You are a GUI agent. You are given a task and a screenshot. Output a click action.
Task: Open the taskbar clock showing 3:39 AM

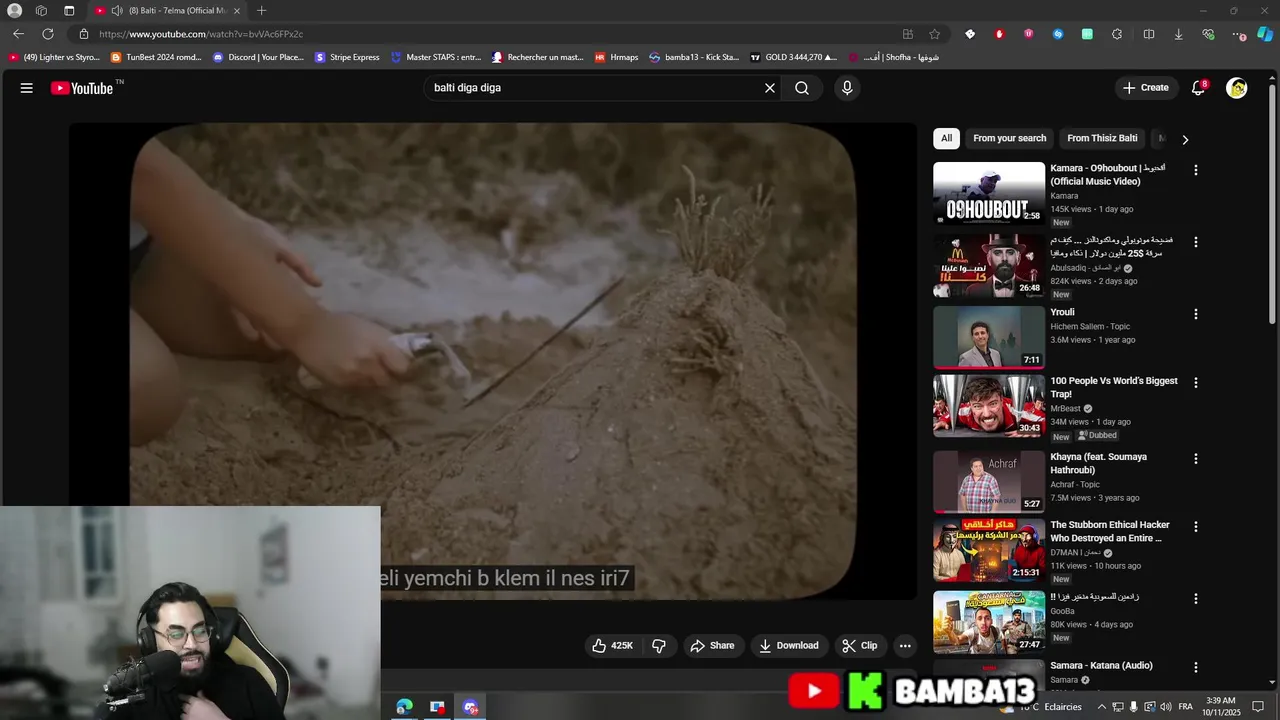point(1221,707)
